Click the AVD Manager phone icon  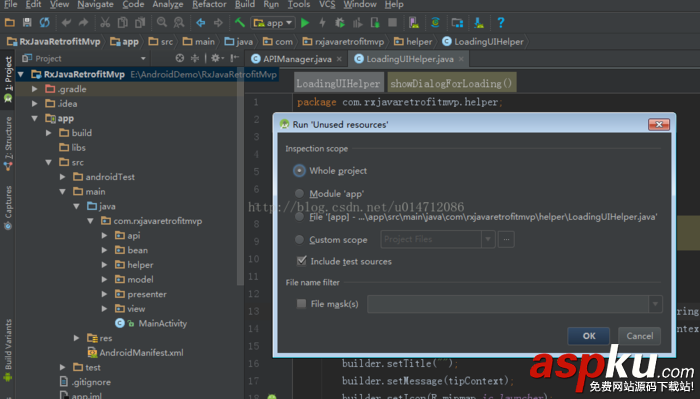click(x=414, y=22)
